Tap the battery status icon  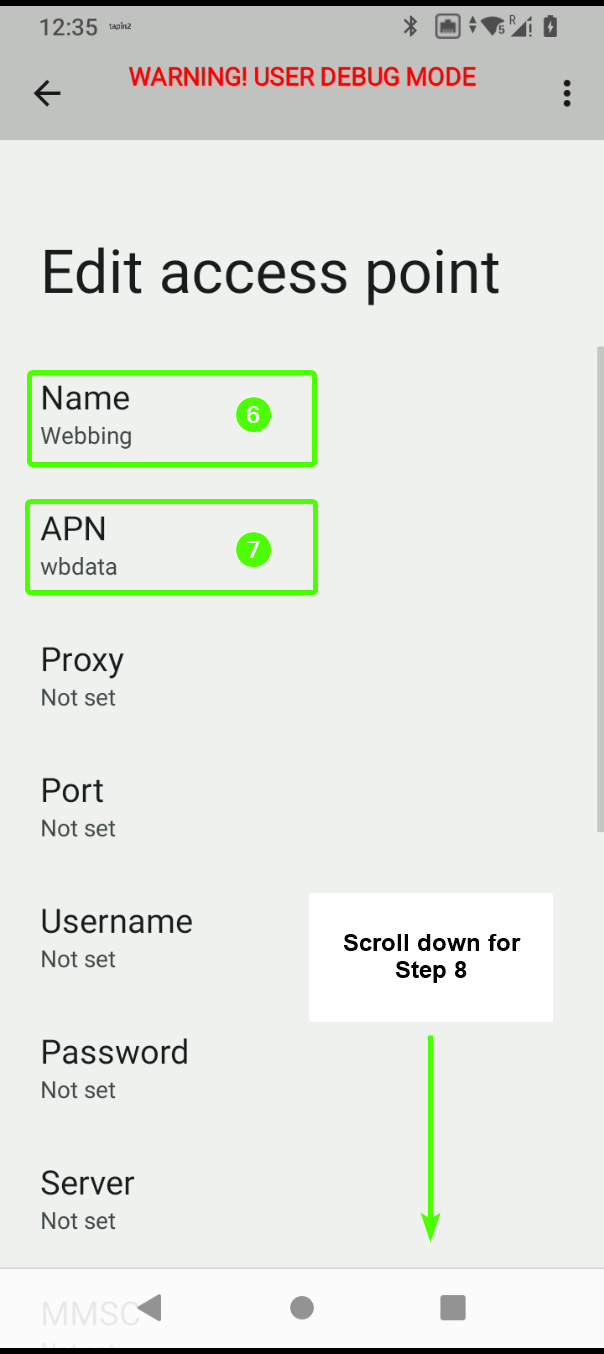(550, 27)
